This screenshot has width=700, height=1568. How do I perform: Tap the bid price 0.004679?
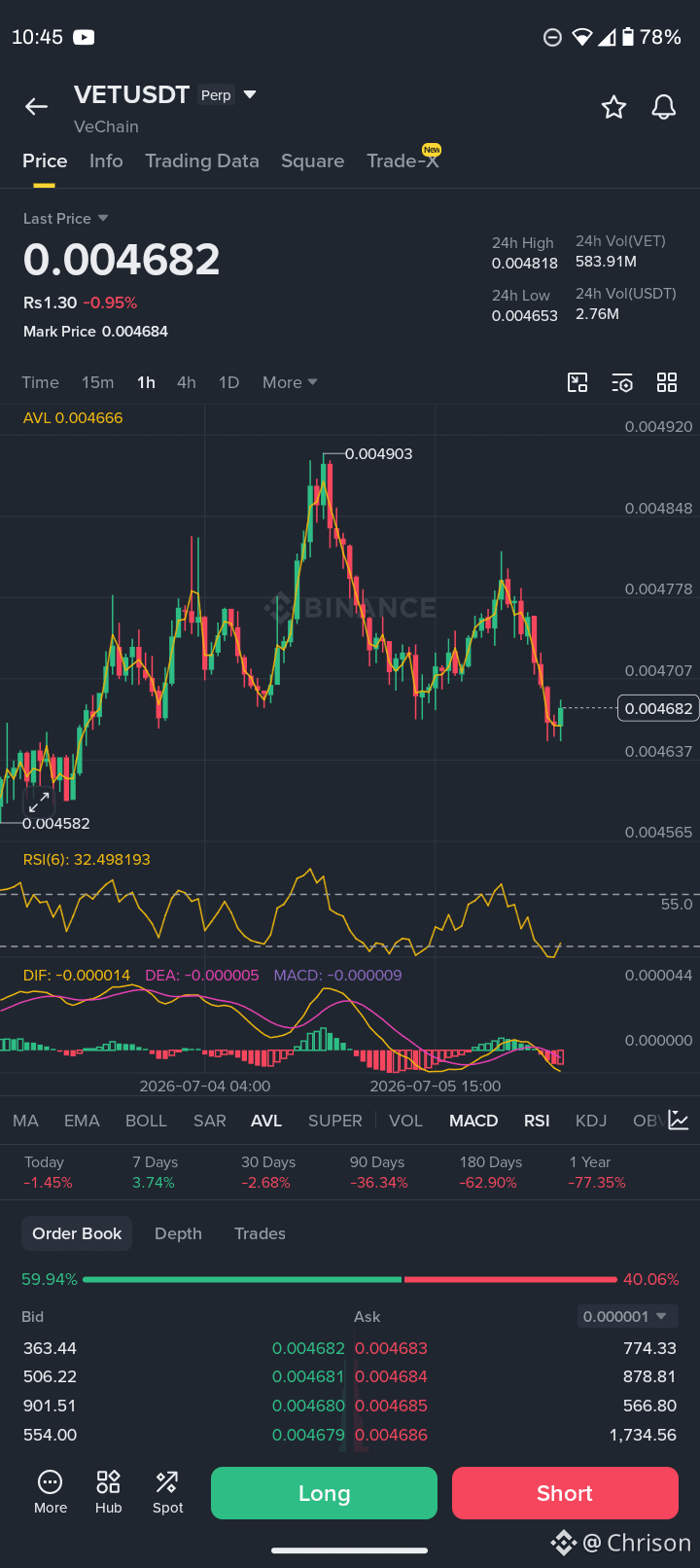point(308,1435)
